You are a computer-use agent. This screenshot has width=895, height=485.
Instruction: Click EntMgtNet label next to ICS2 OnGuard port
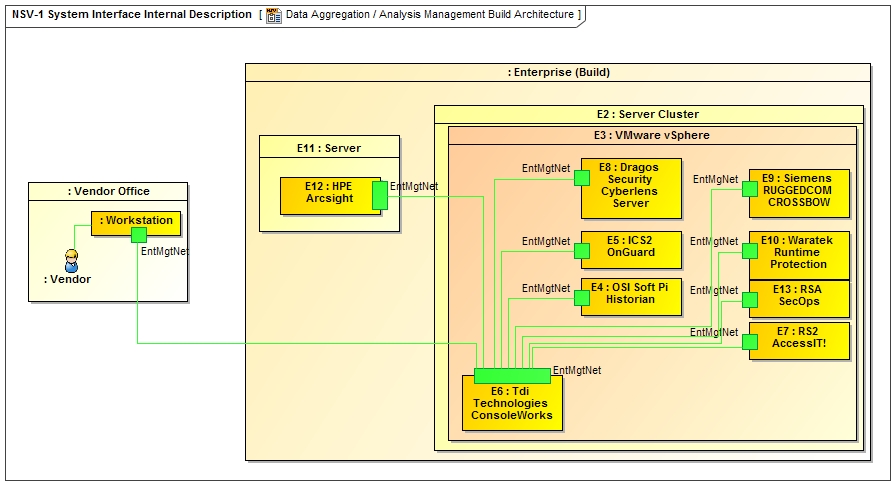[x=546, y=241]
